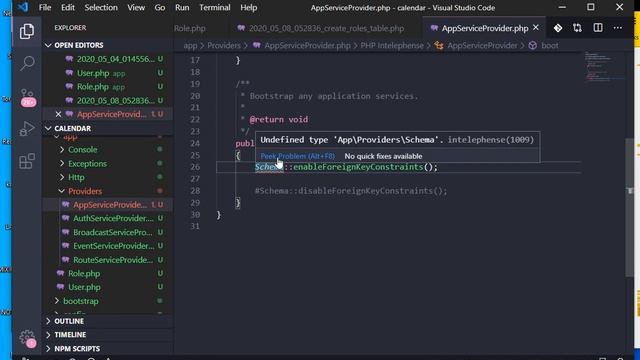Image resolution: width=640 pixels, height=360 pixels.
Task: Click the 'app' breadcrumb segment
Action: pyautogui.click(x=190, y=46)
